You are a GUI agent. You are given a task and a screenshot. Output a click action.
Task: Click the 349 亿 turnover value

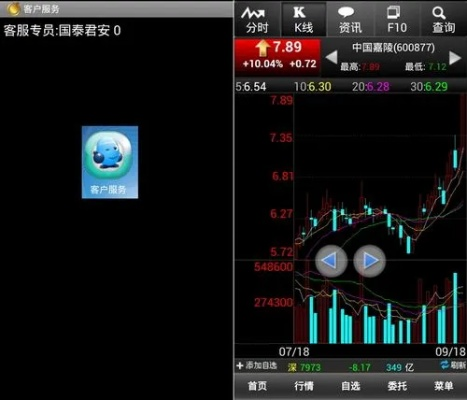[x=400, y=367]
